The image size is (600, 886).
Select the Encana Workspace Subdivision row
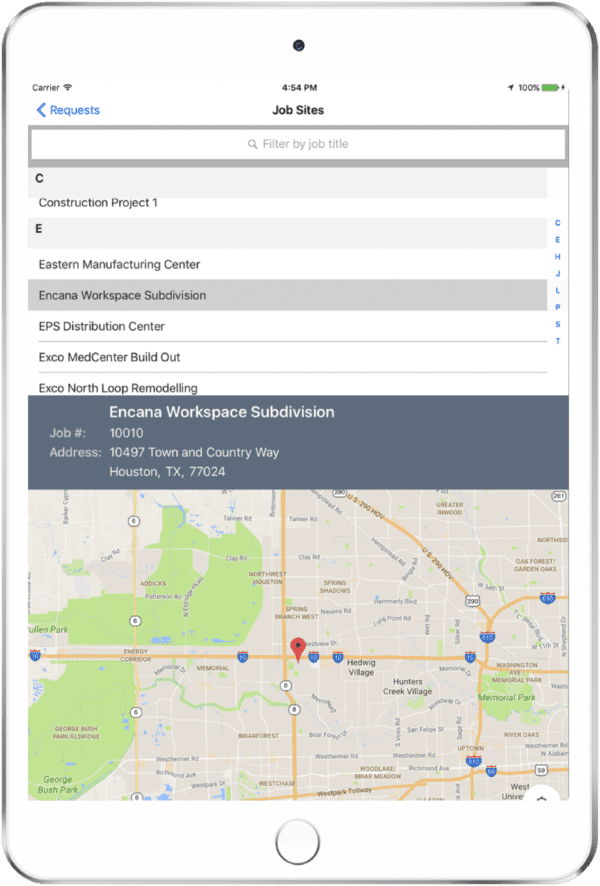(122, 296)
